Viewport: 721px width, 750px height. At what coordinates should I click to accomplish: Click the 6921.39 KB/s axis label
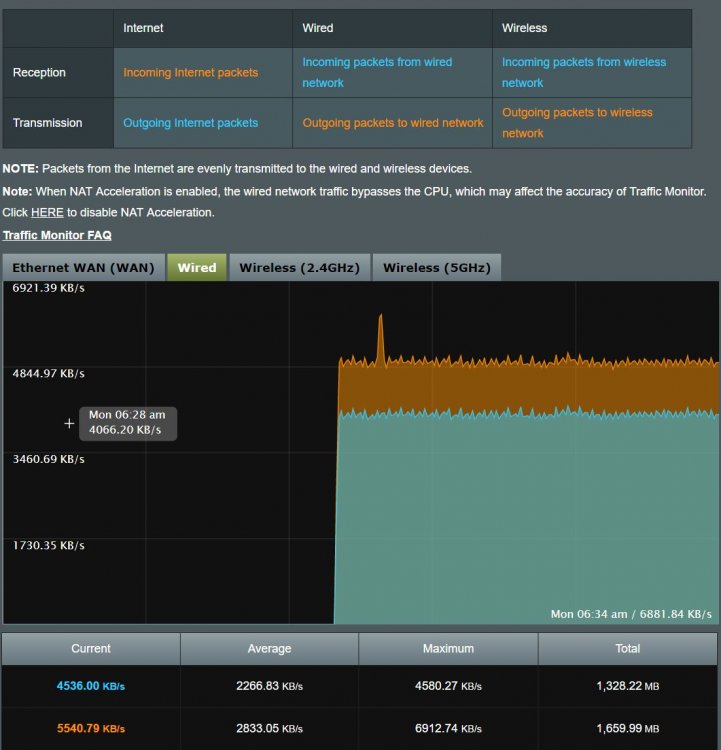click(x=48, y=288)
